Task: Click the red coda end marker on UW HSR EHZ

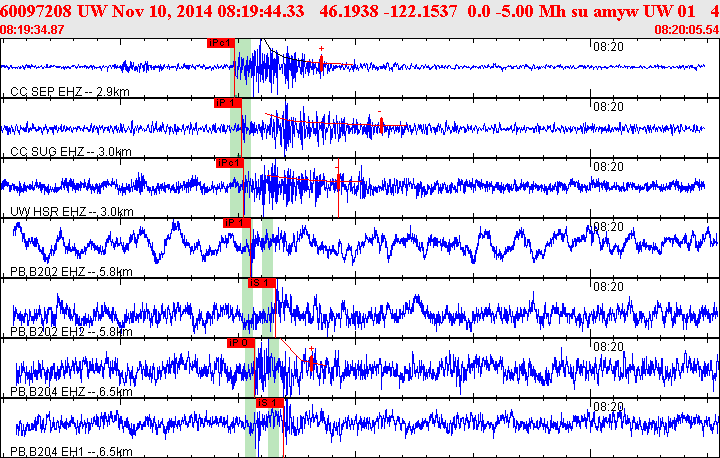Action: tap(339, 185)
